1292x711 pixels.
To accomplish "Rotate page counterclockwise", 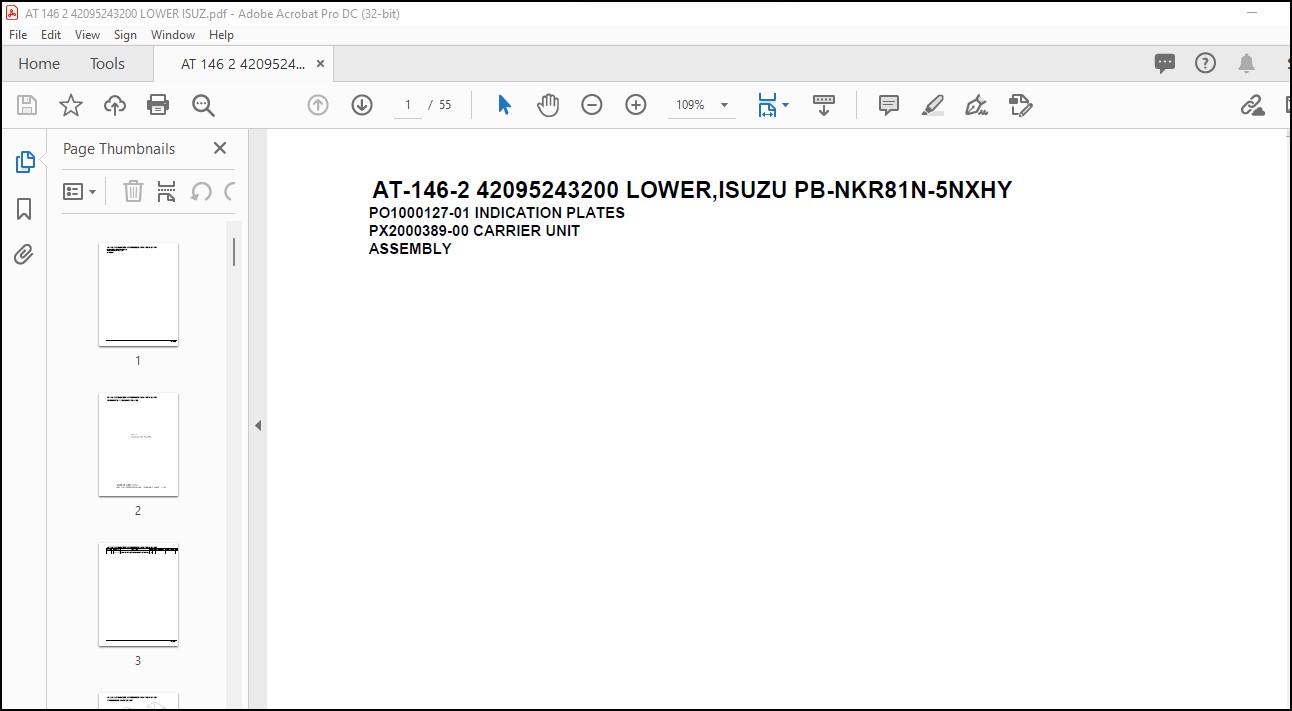I will (201, 191).
